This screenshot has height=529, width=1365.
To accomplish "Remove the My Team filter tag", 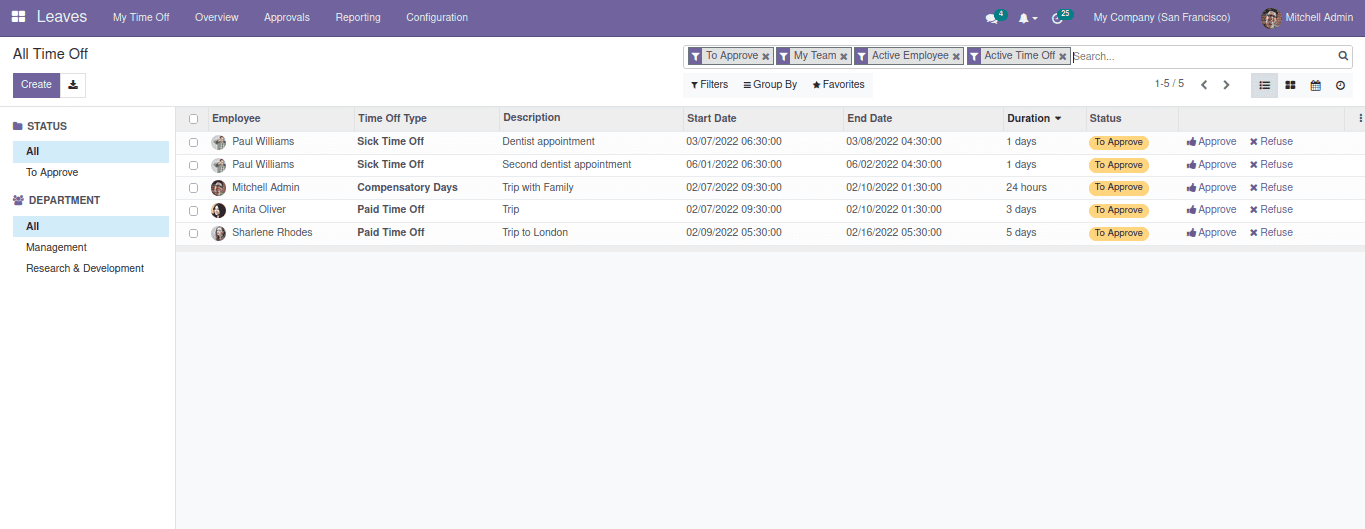I will click(x=844, y=57).
